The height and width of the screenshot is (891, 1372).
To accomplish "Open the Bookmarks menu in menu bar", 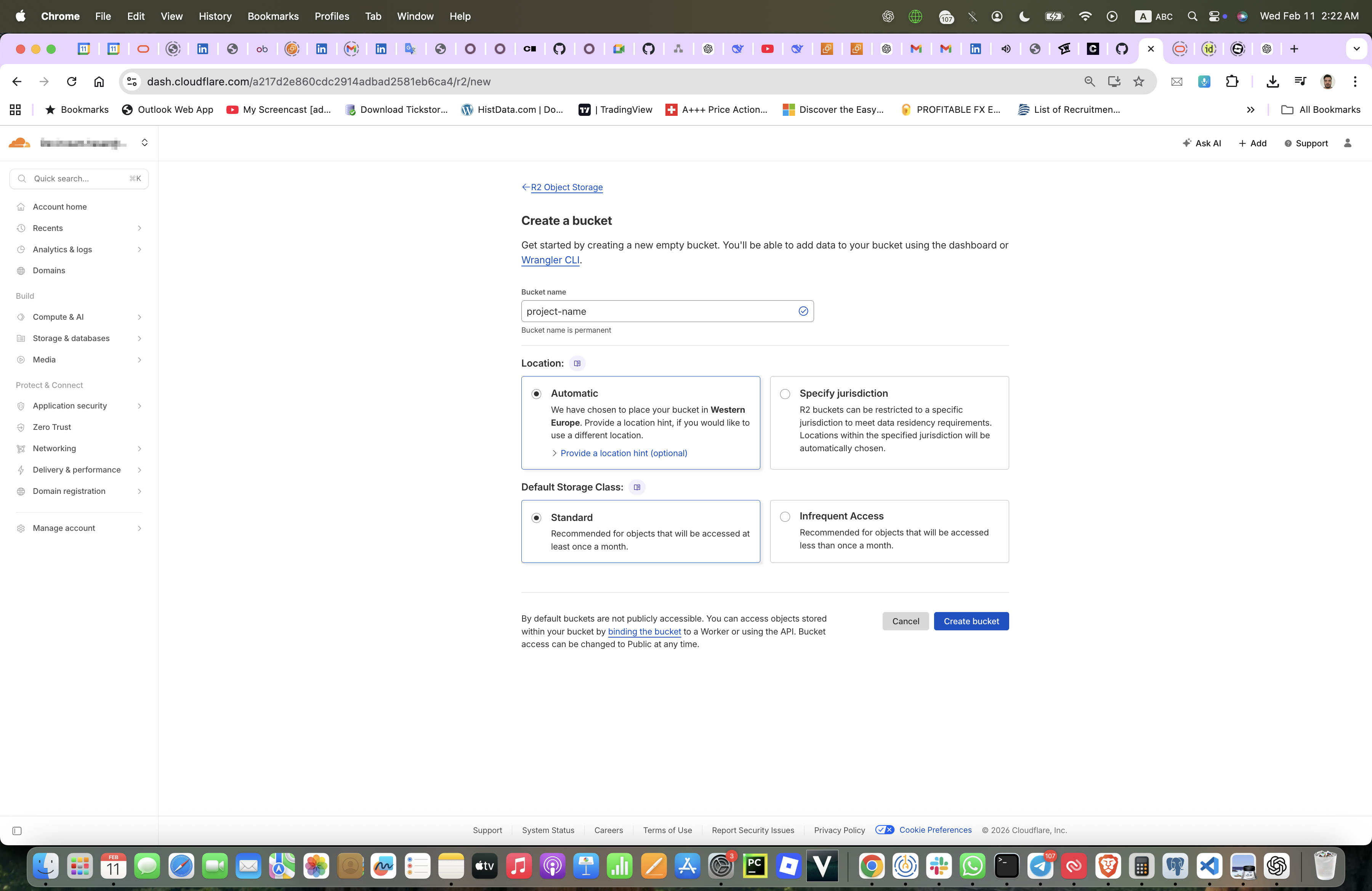I will pyautogui.click(x=272, y=16).
